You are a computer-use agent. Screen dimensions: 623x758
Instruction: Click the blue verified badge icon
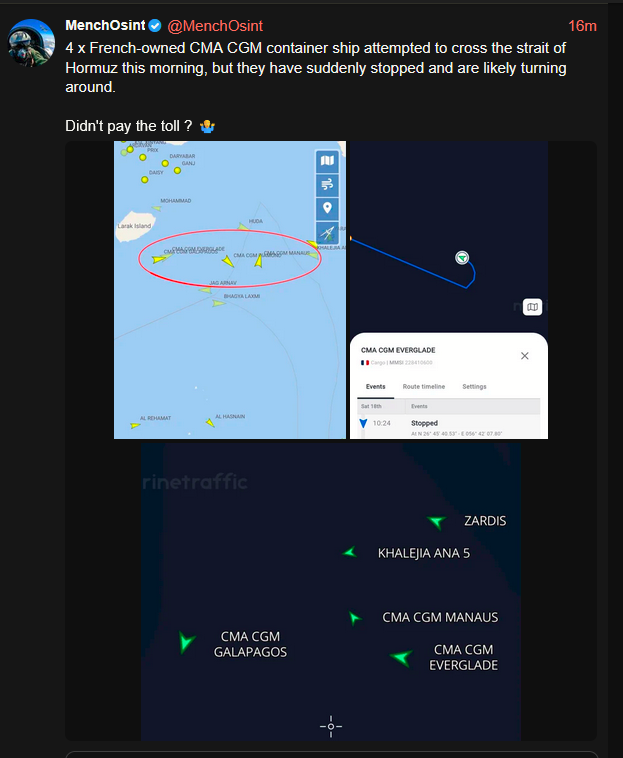click(x=155, y=26)
